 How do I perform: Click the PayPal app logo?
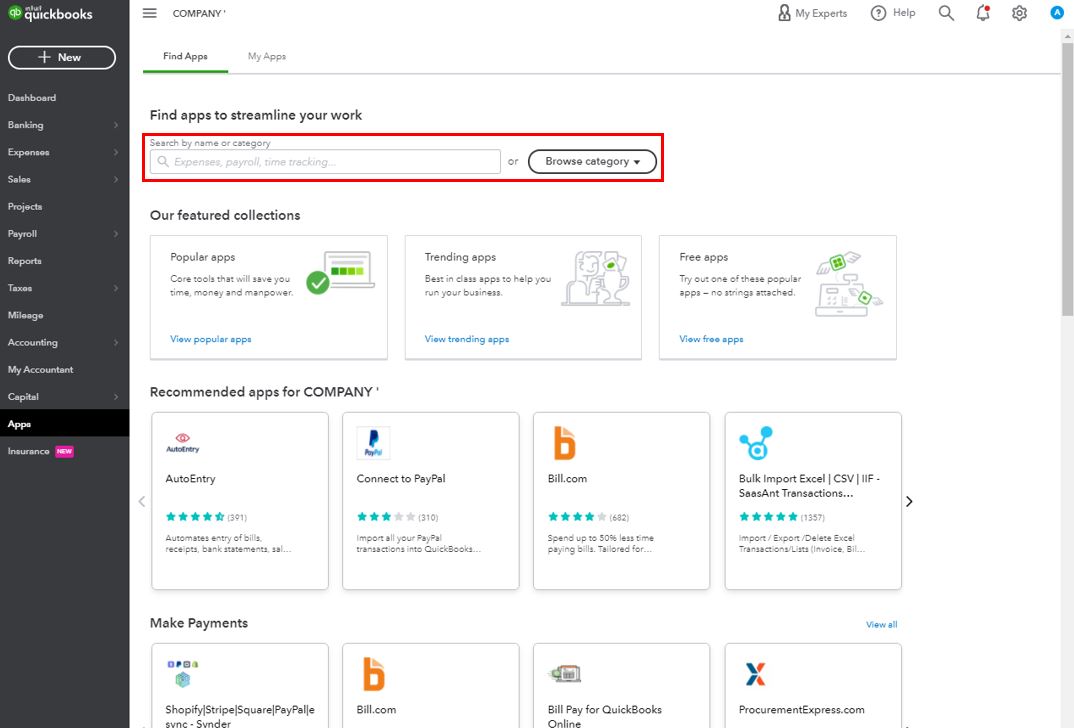tap(373, 442)
